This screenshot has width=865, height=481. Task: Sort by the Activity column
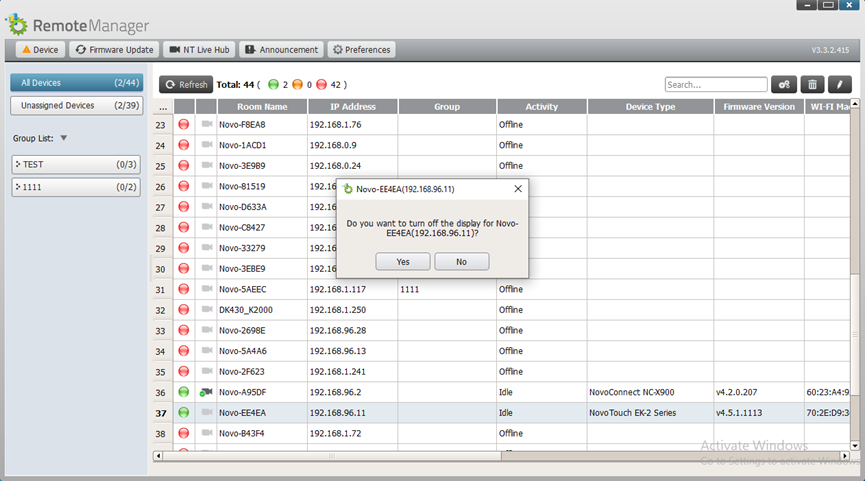(541, 106)
